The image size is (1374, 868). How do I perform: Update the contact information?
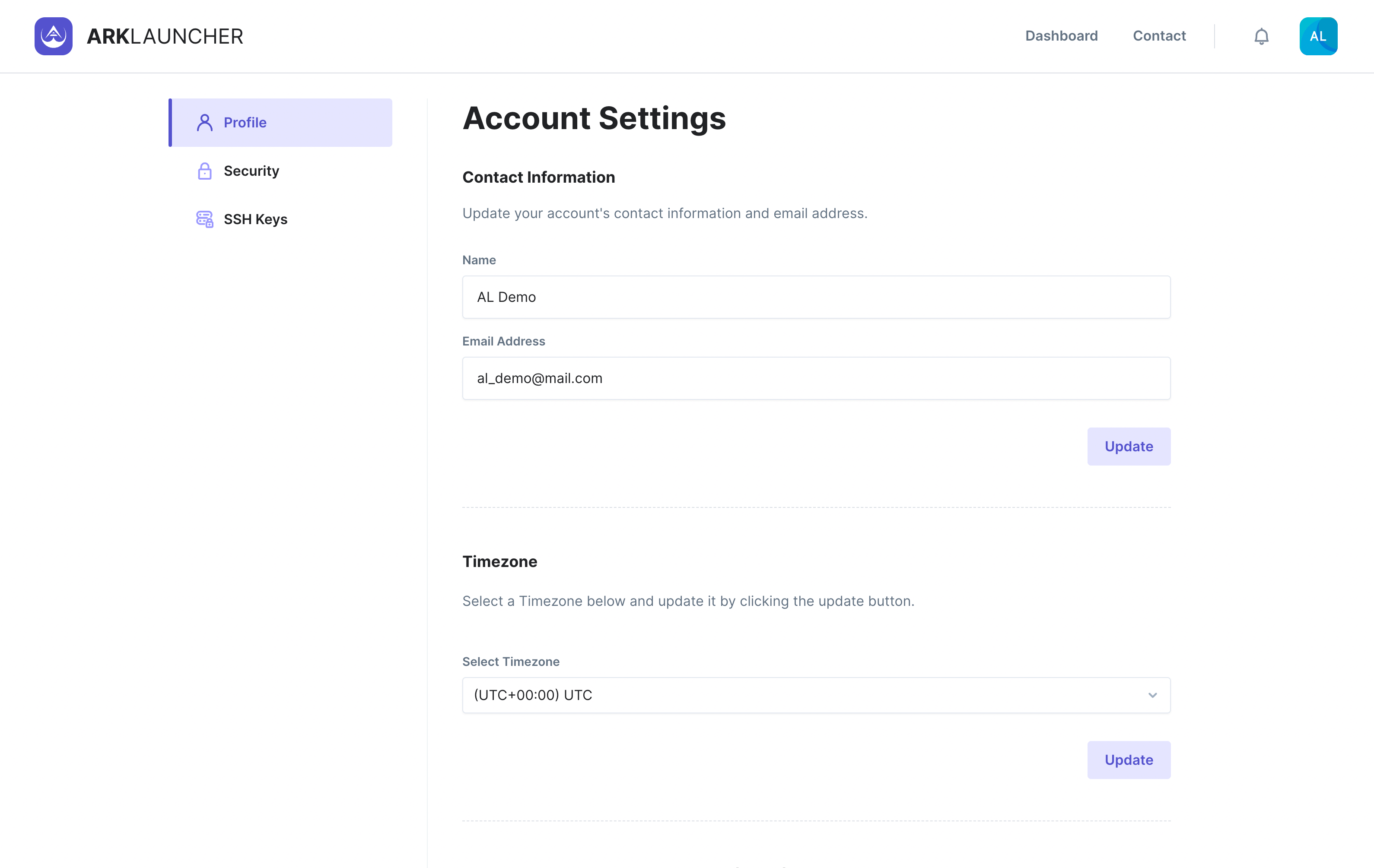(1128, 446)
